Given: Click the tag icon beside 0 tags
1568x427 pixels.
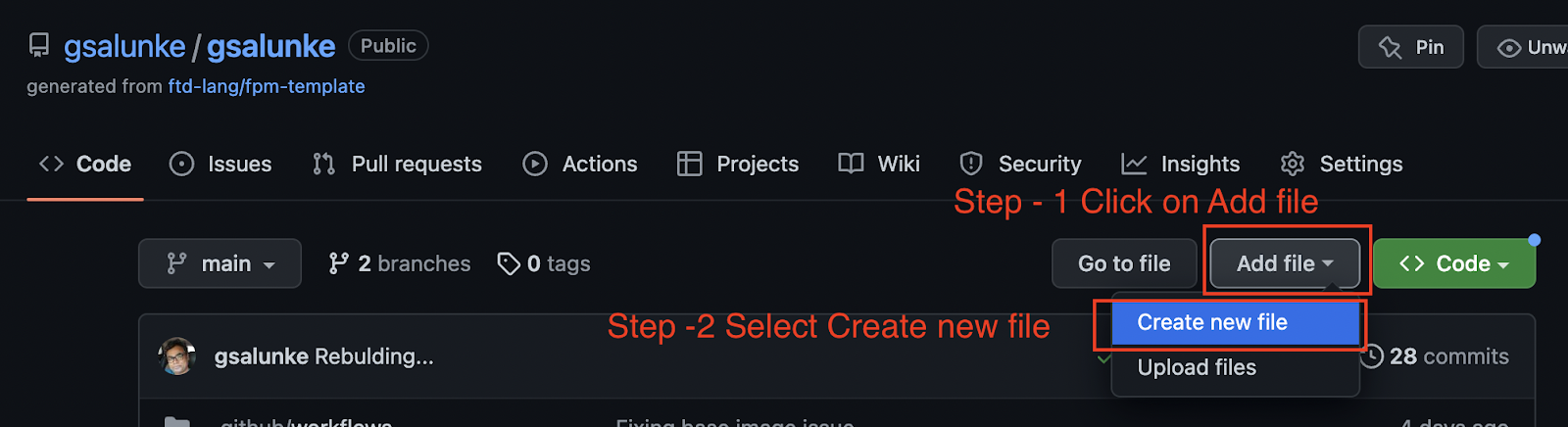Looking at the screenshot, I should (508, 263).
